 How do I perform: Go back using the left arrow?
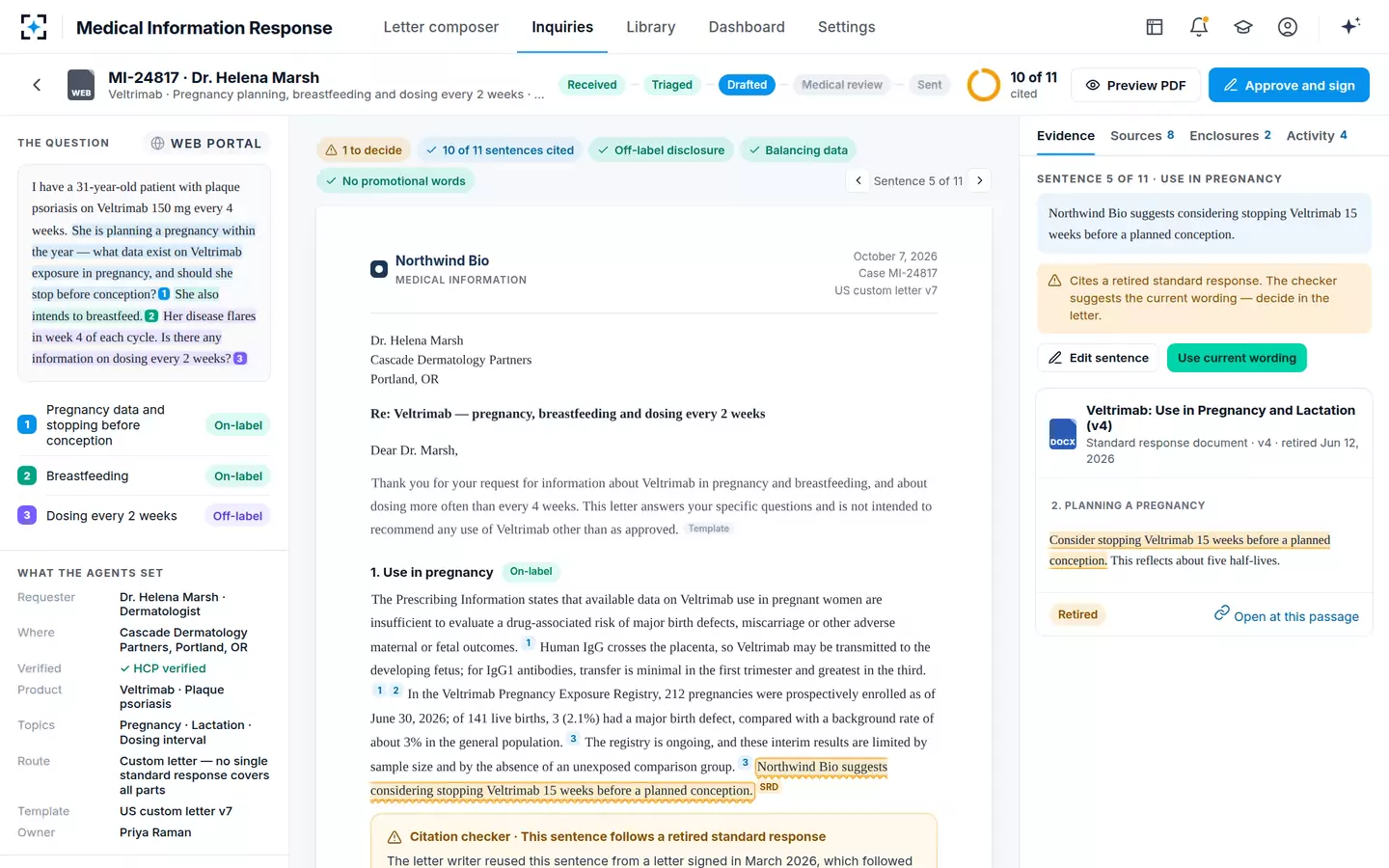coord(37,85)
